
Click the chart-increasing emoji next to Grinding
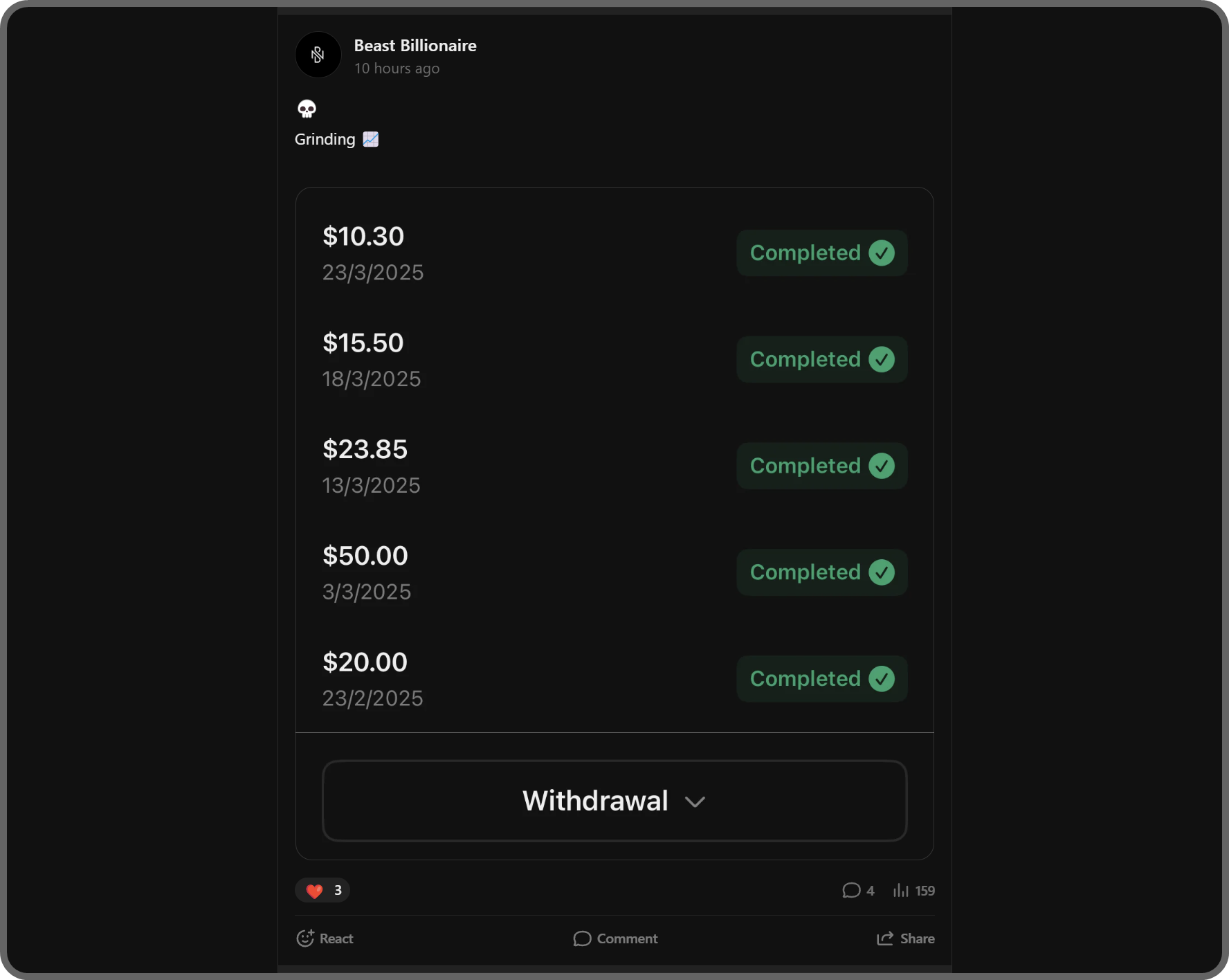(x=370, y=139)
